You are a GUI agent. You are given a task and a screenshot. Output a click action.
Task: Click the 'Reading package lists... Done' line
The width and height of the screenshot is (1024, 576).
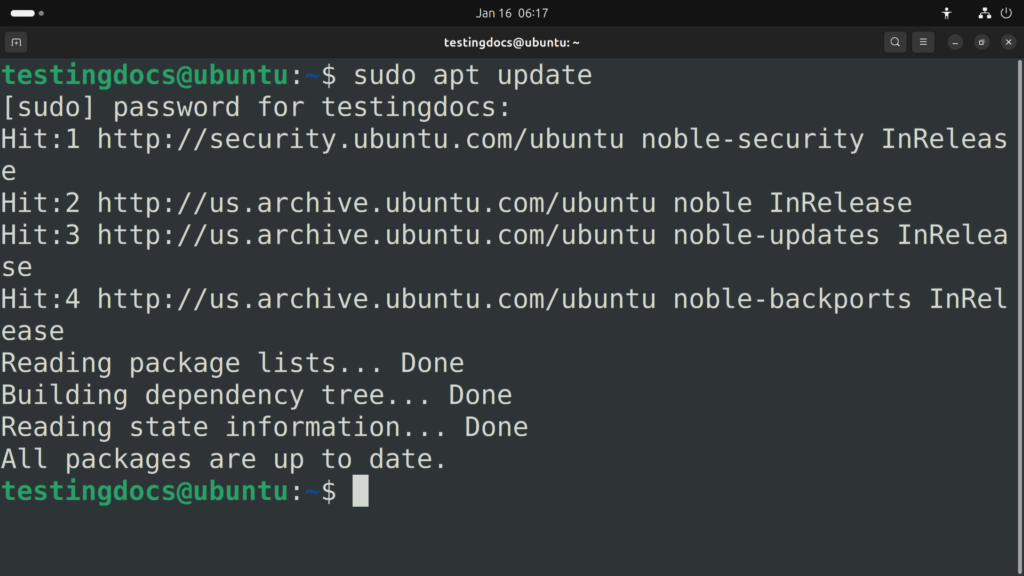click(232, 363)
